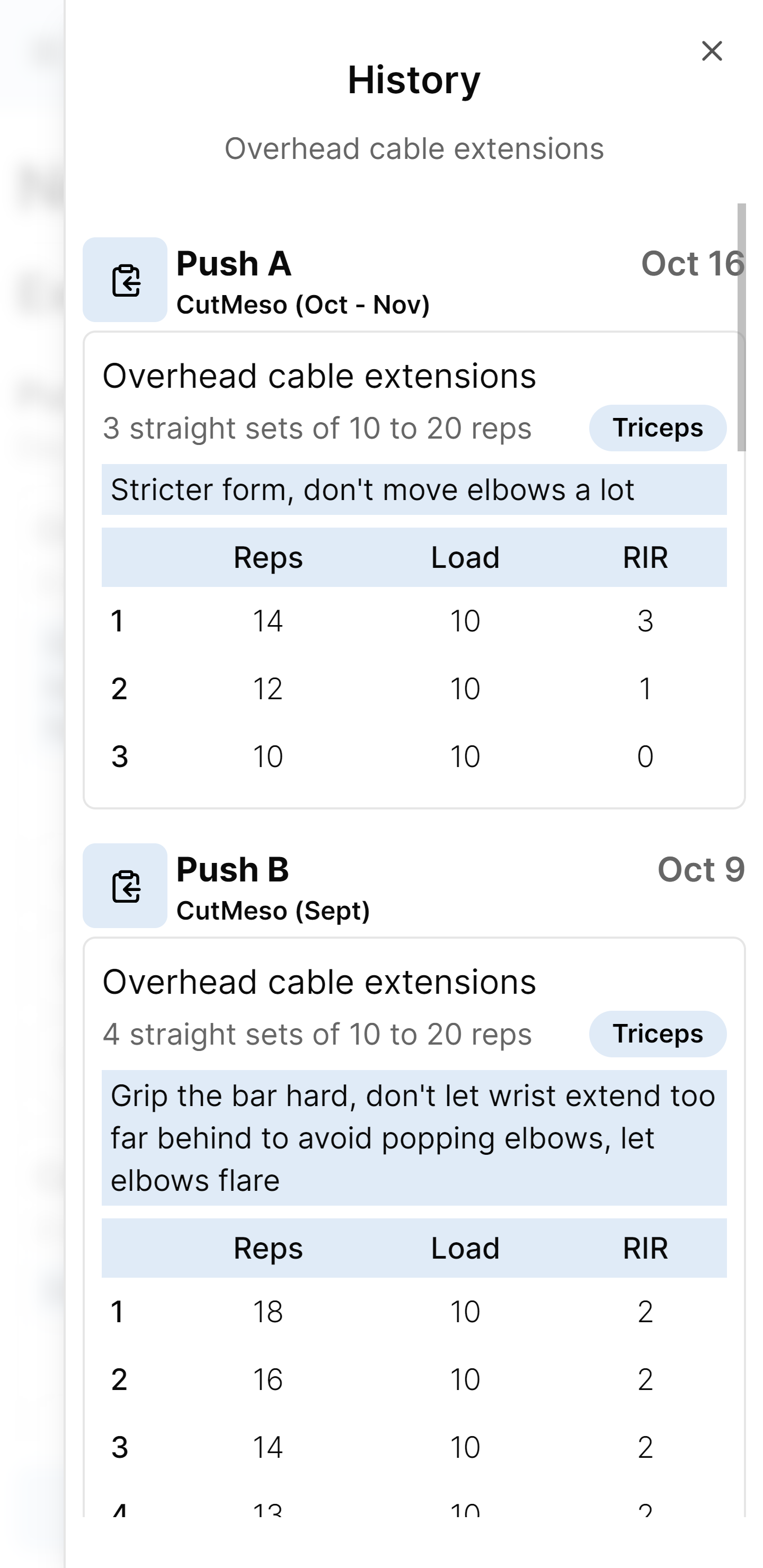Click the History heading
Screen dimensions: 763x1568
(x=413, y=80)
